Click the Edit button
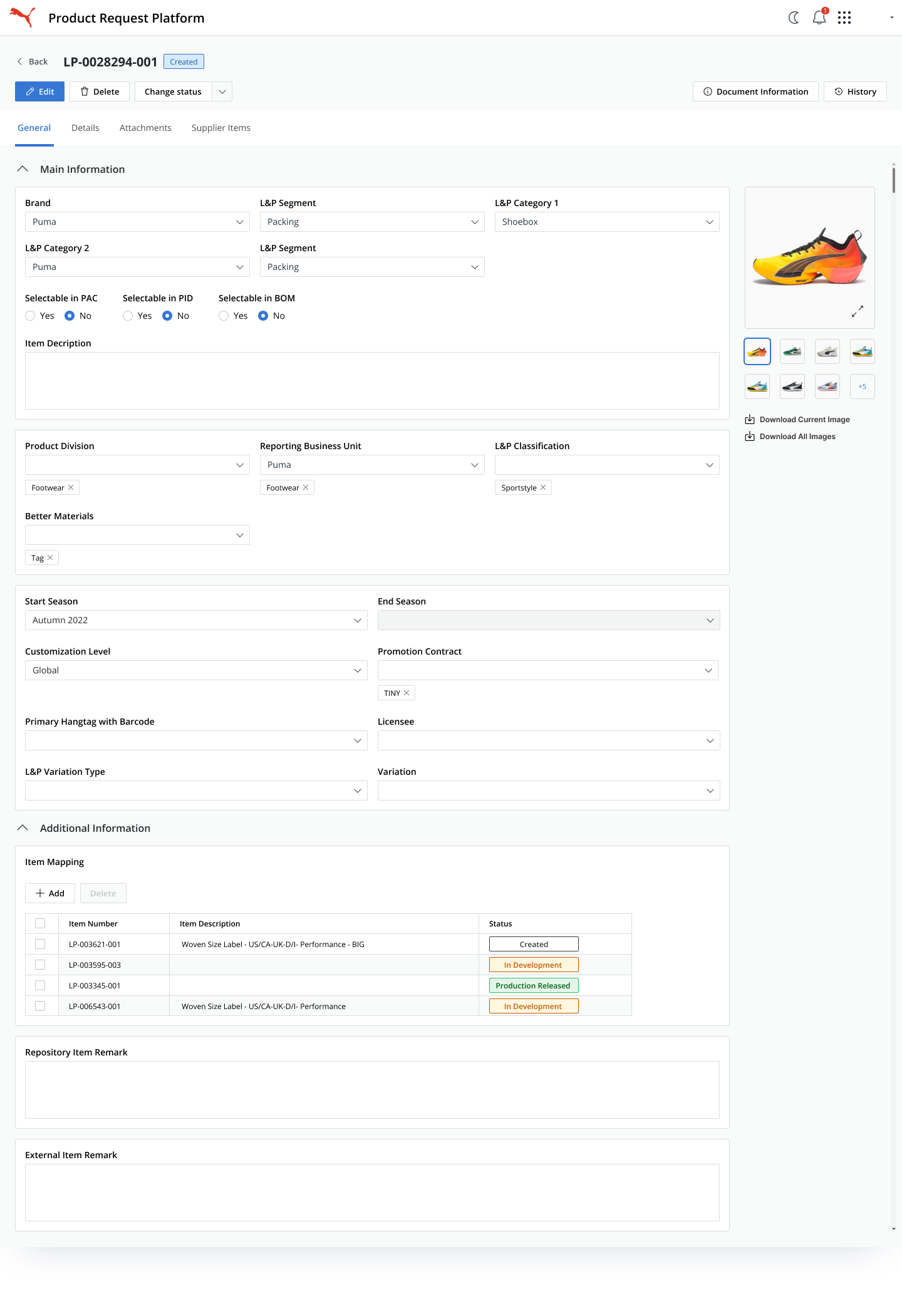902x1316 pixels. pyautogui.click(x=39, y=91)
